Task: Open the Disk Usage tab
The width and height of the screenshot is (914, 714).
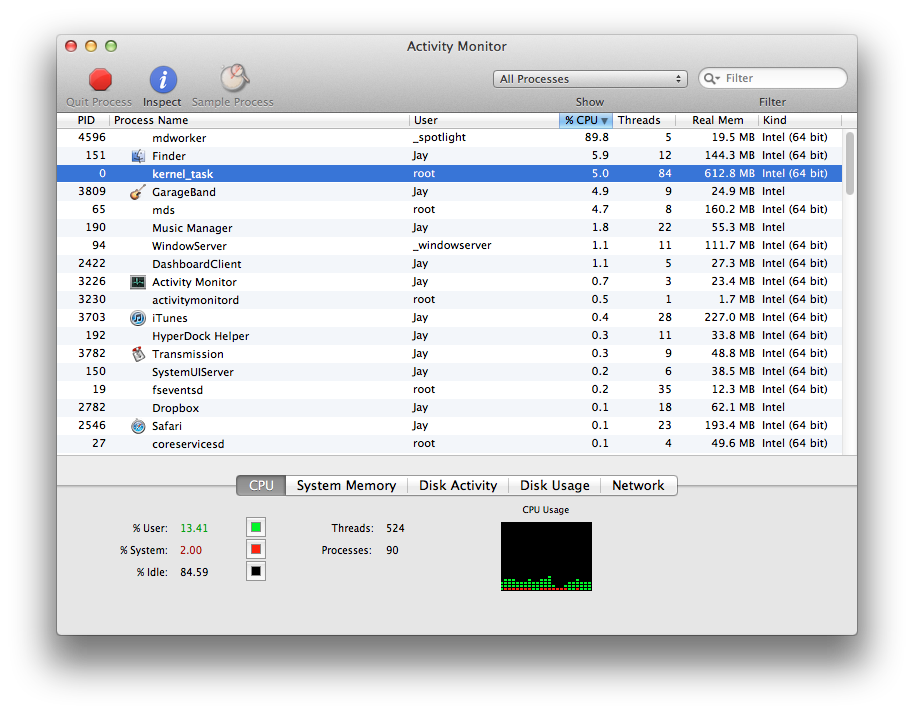Action: tap(554, 486)
